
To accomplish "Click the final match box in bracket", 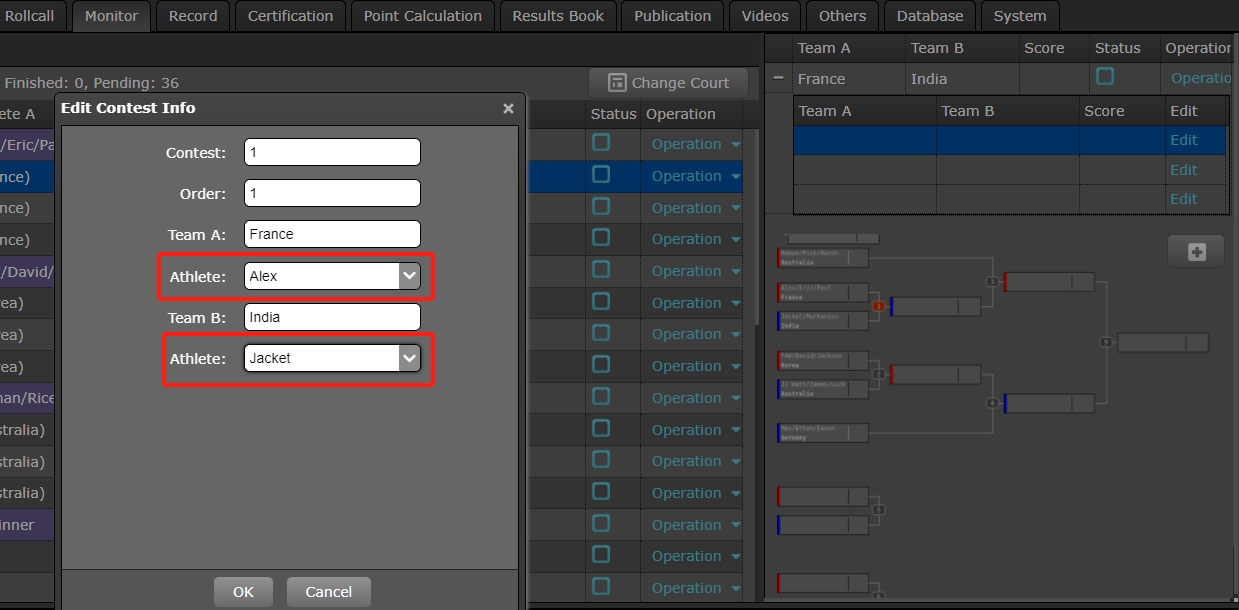I will [x=1161, y=343].
